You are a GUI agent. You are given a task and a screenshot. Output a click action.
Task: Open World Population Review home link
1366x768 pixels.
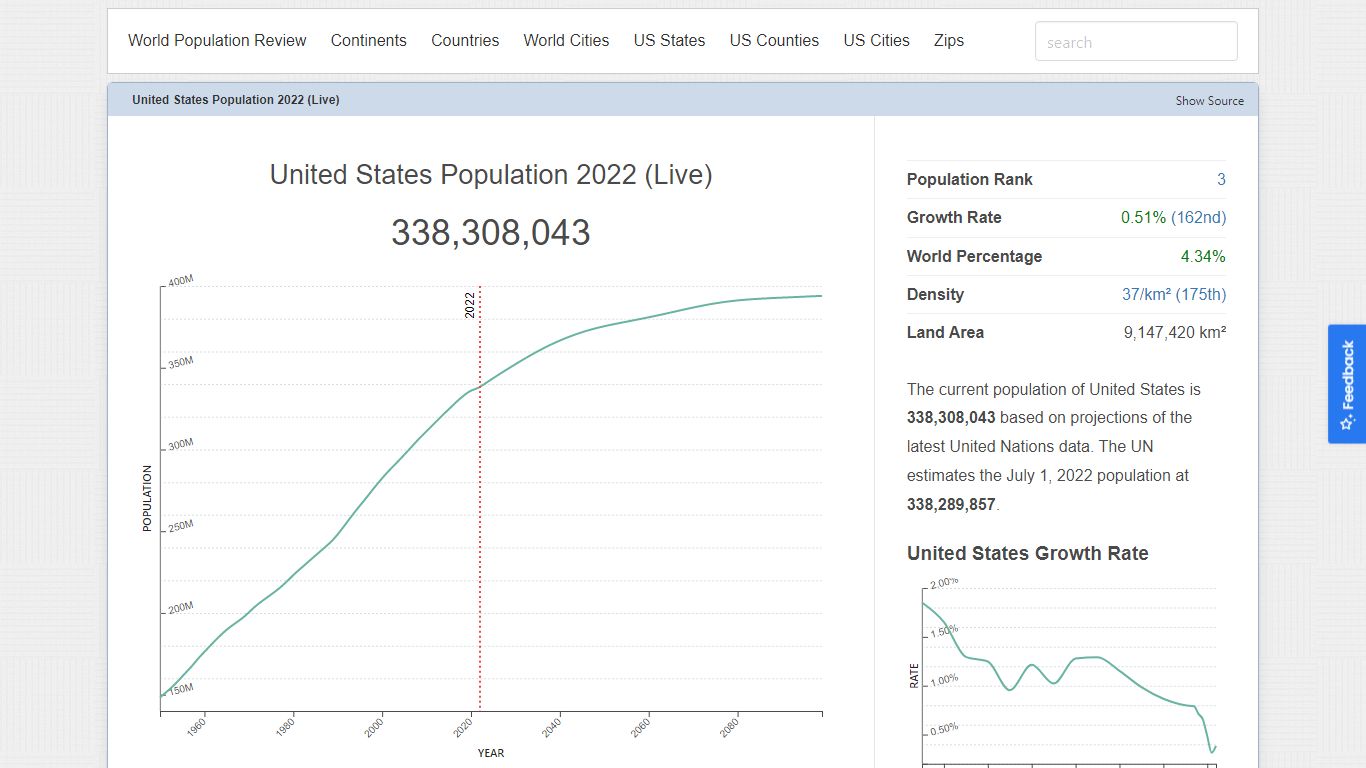pos(217,41)
